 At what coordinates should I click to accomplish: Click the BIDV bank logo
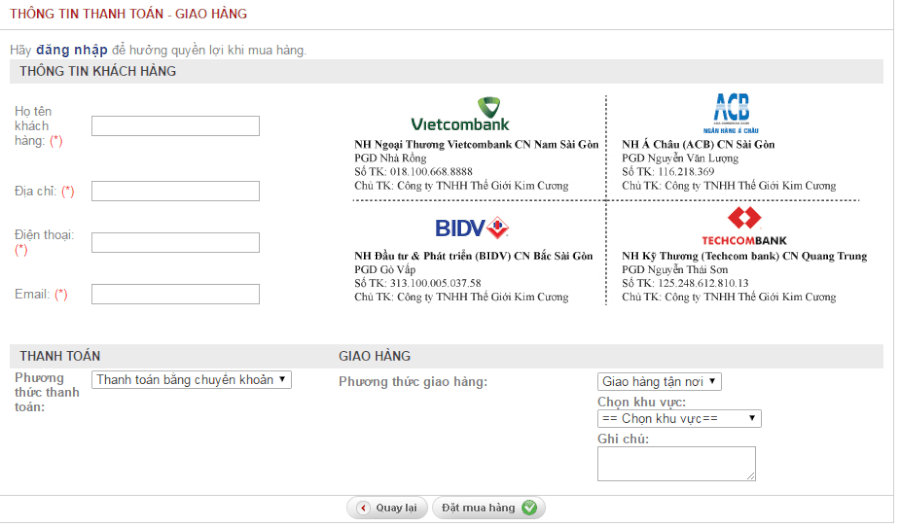tap(472, 228)
